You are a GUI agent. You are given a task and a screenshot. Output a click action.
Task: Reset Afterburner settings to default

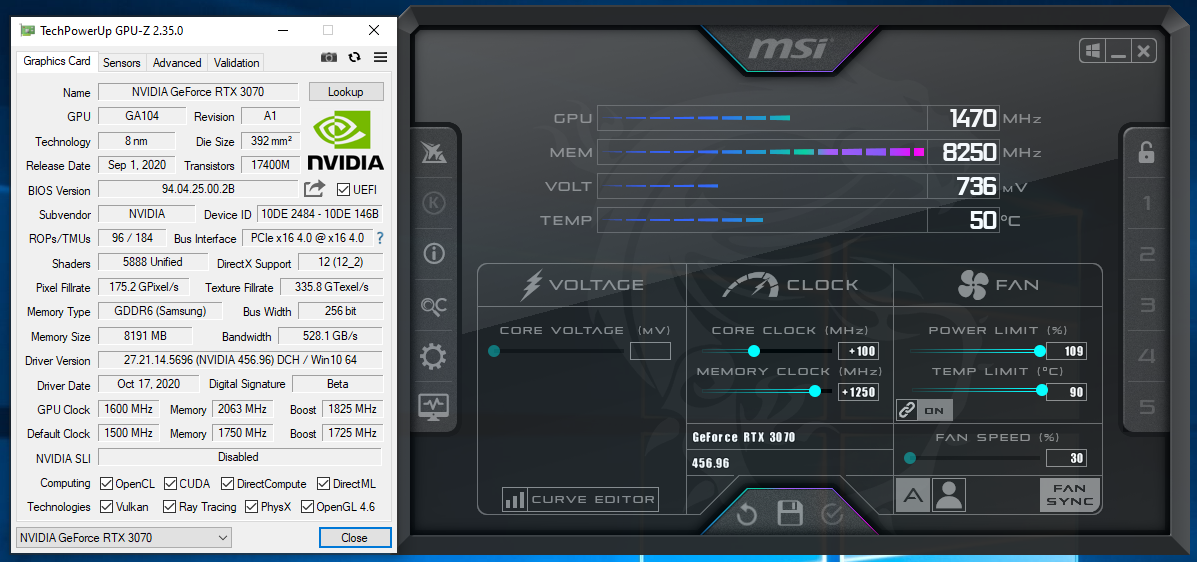tap(747, 515)
